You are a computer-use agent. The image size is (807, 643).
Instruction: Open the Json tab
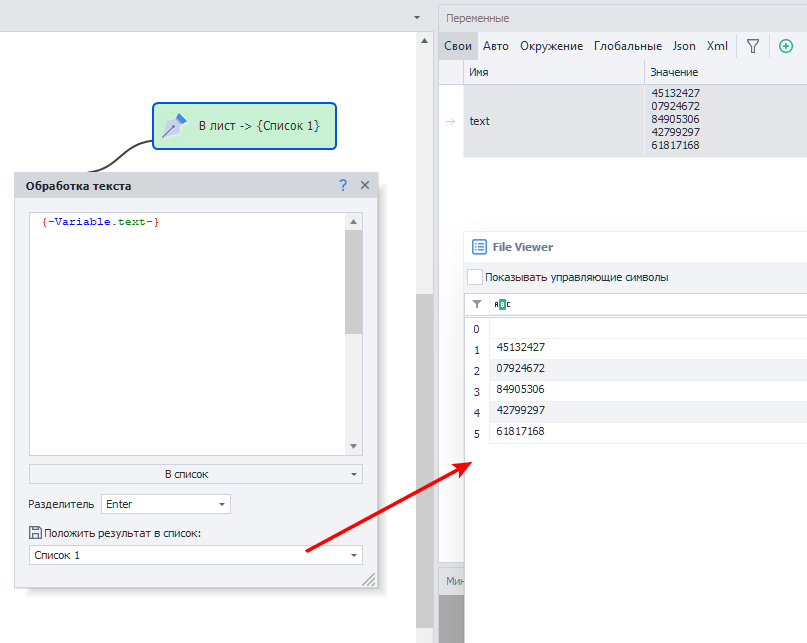pos(684,46)
